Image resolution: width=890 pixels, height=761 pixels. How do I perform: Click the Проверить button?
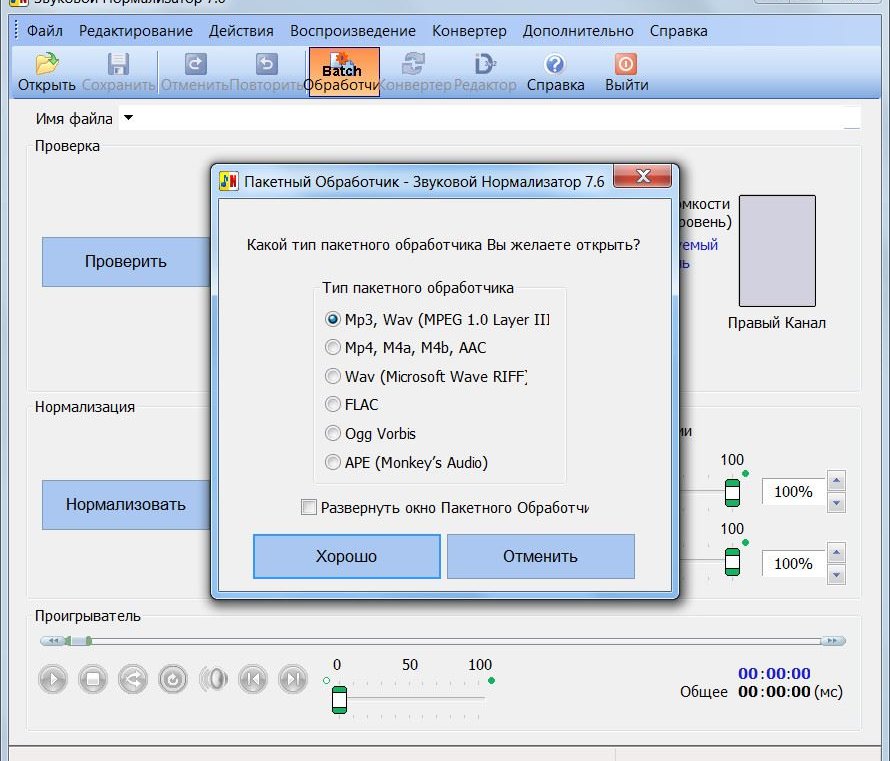click(x=126, y=262)
